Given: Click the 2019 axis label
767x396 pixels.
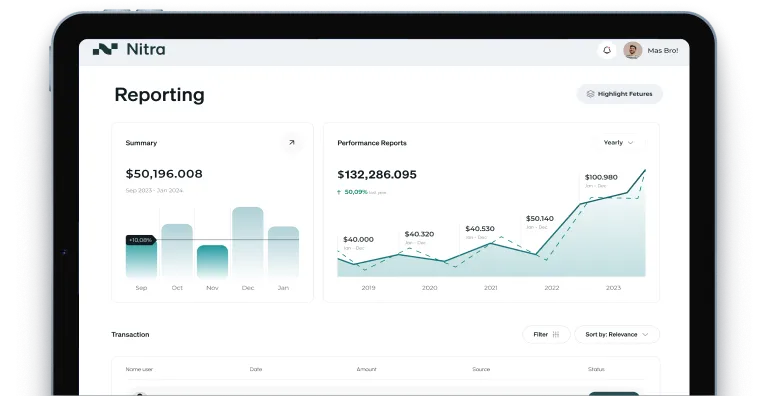Looking at the screenshot, I should point(368,288).
